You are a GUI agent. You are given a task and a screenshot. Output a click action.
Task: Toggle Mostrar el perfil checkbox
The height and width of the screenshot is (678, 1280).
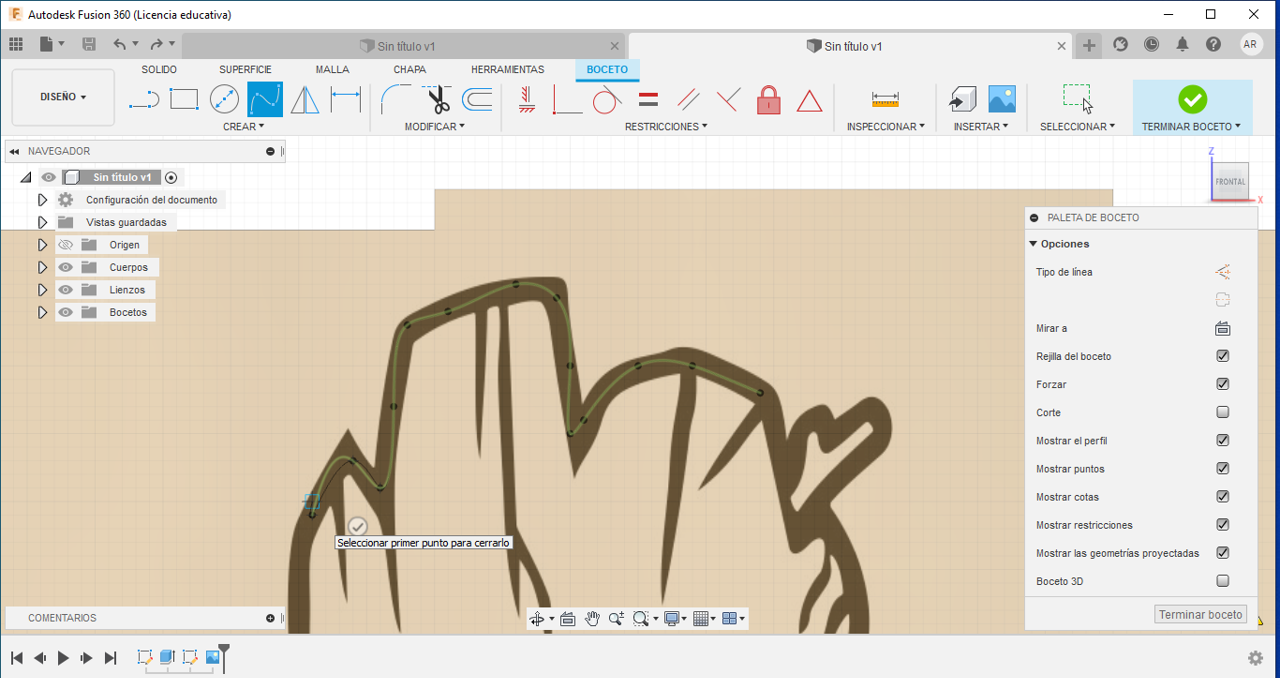(x=1222, y=440)
